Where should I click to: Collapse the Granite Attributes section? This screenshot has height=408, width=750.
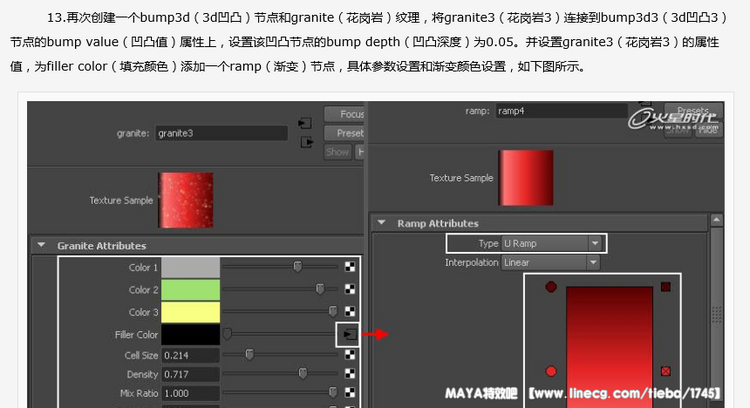[41, 245]
